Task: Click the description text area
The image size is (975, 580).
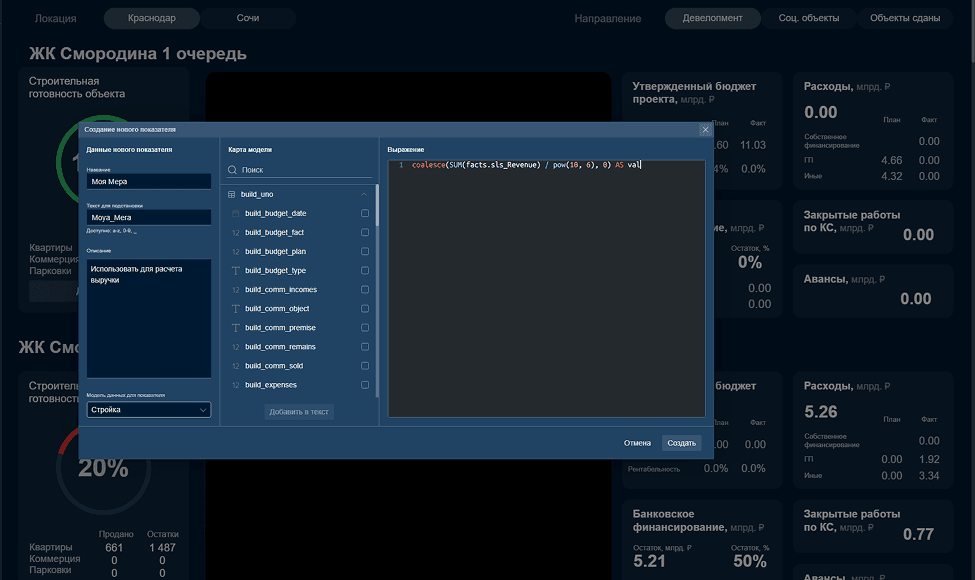Action: click(x=149, y=318)
